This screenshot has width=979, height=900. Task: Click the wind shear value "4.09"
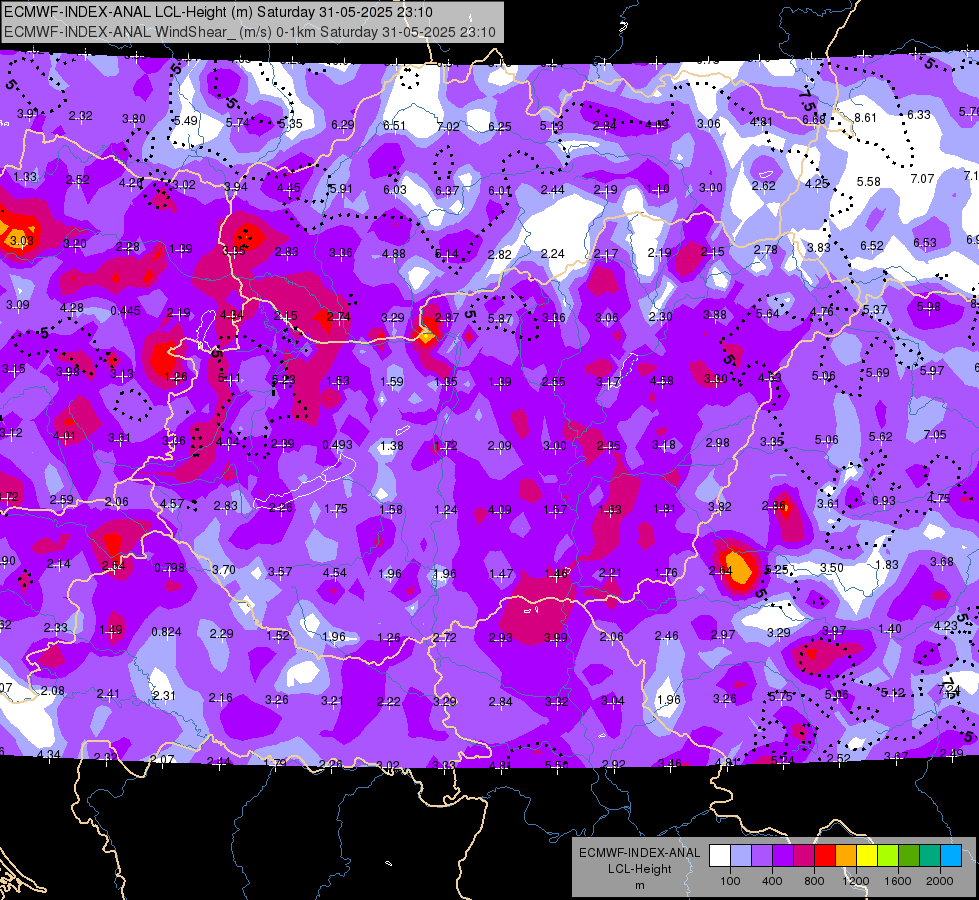click(x=499, y=510)
